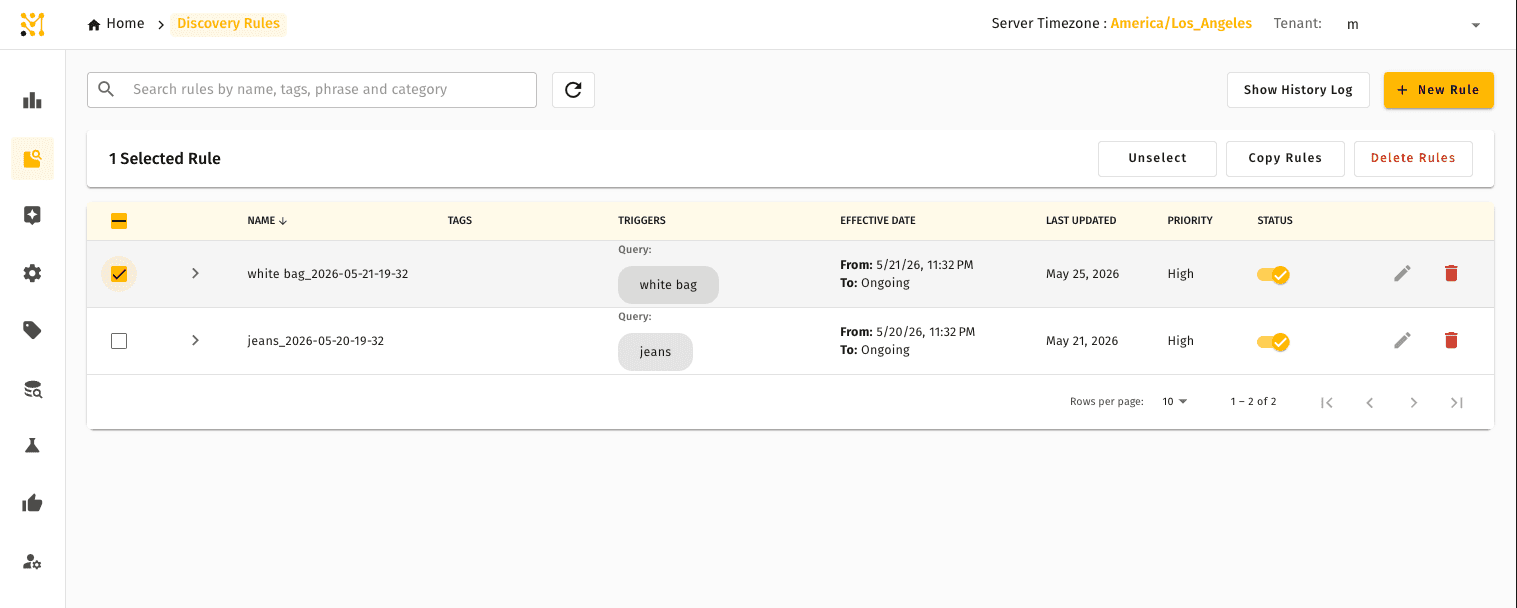Check the jeans rule checkbox
The image size is (1517, 608).
(119, 341)
